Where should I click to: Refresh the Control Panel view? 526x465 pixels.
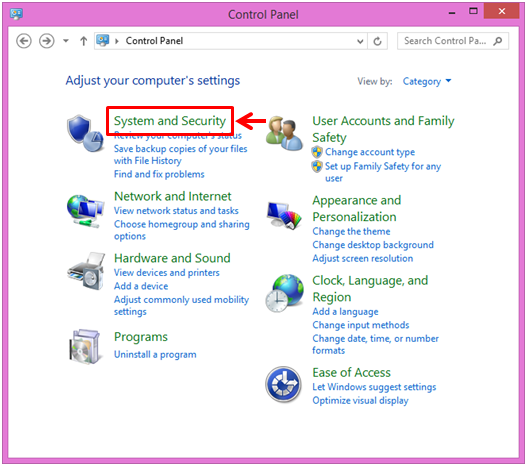[x=377, y=41]
